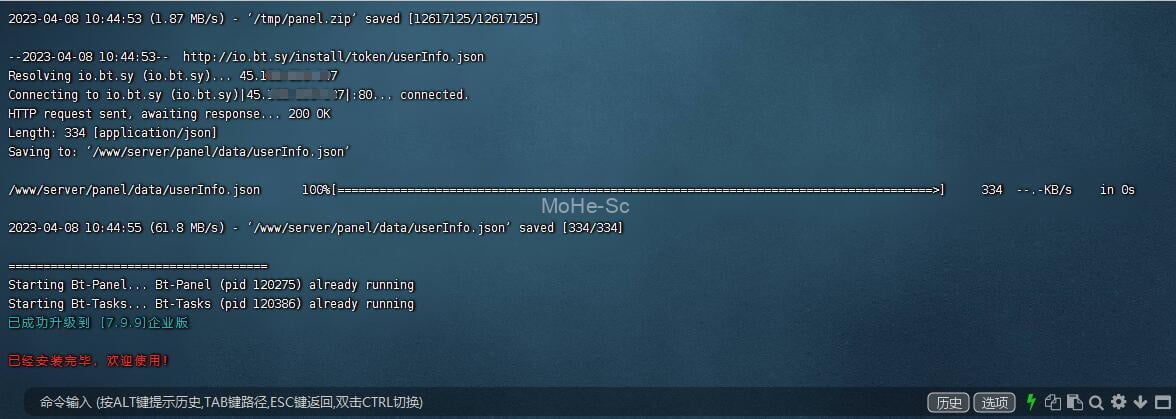Click the Starting Bt-Panel pid 120275 line
Screen dimensions: 1176x419
[x=211, y=285]
